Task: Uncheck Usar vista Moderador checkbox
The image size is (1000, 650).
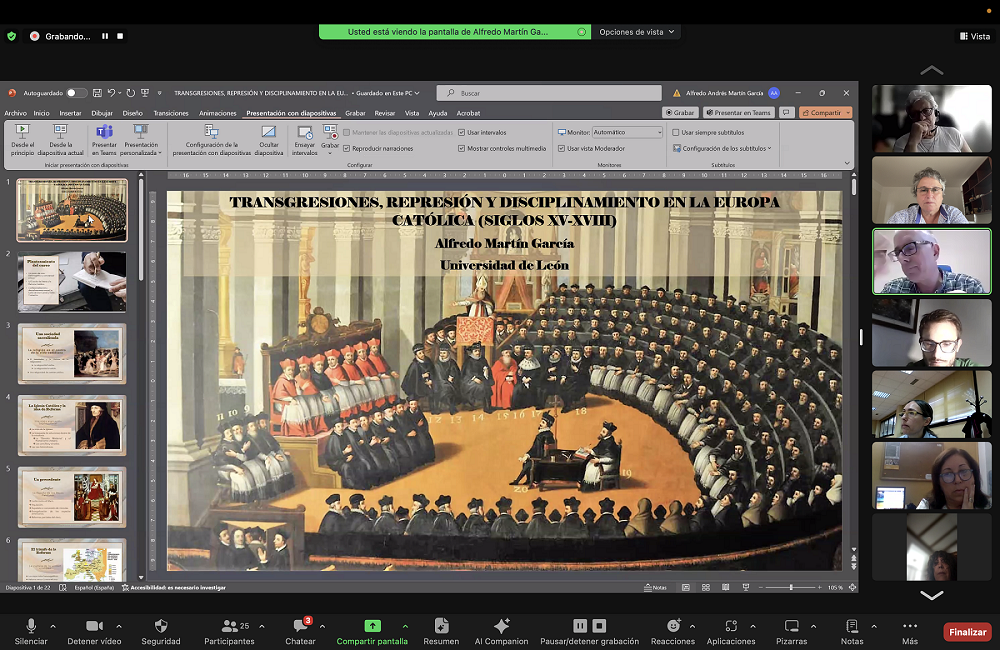Action: [561, 149]
